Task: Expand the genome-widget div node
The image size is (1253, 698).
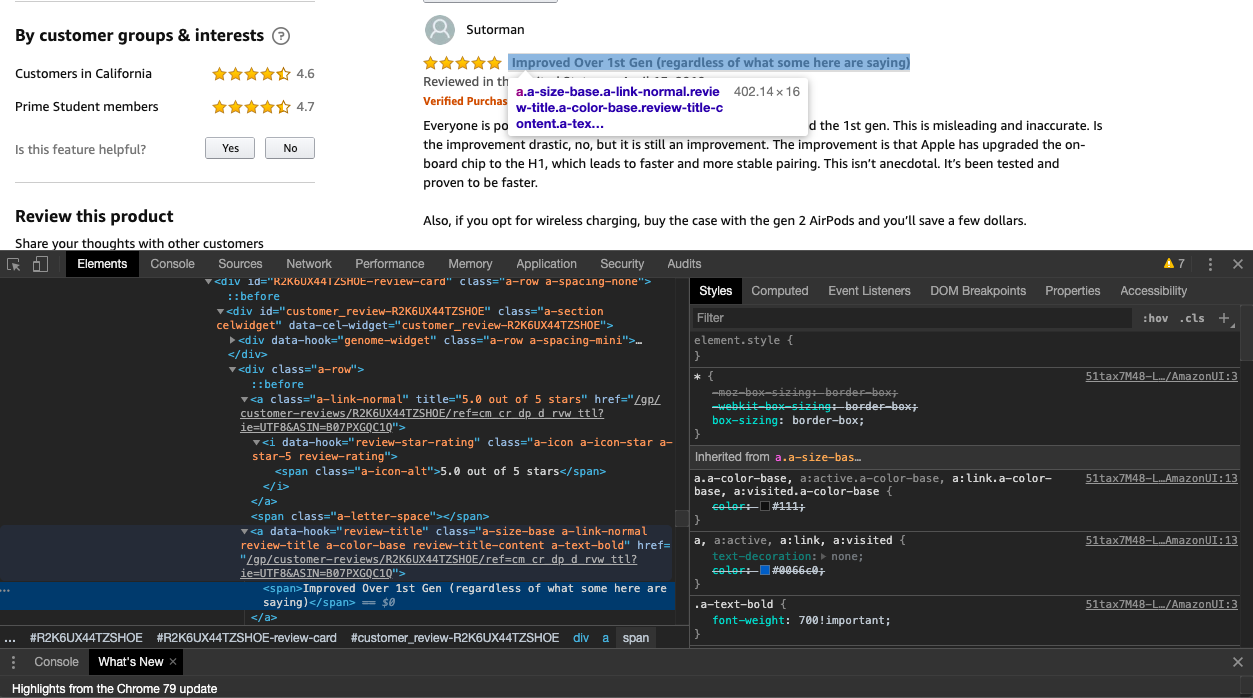Action: (233, 340)
